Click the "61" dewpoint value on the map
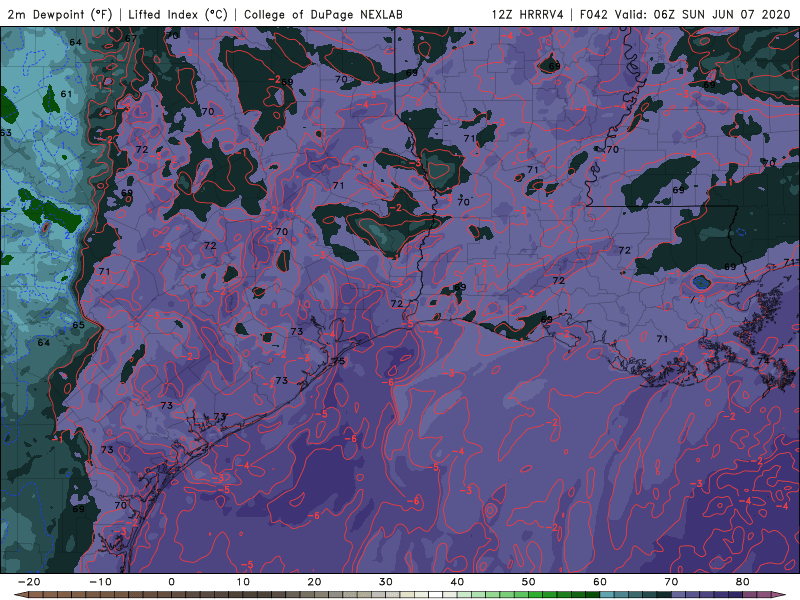Viewport: 800px width, 600px height. coord(66,94)
